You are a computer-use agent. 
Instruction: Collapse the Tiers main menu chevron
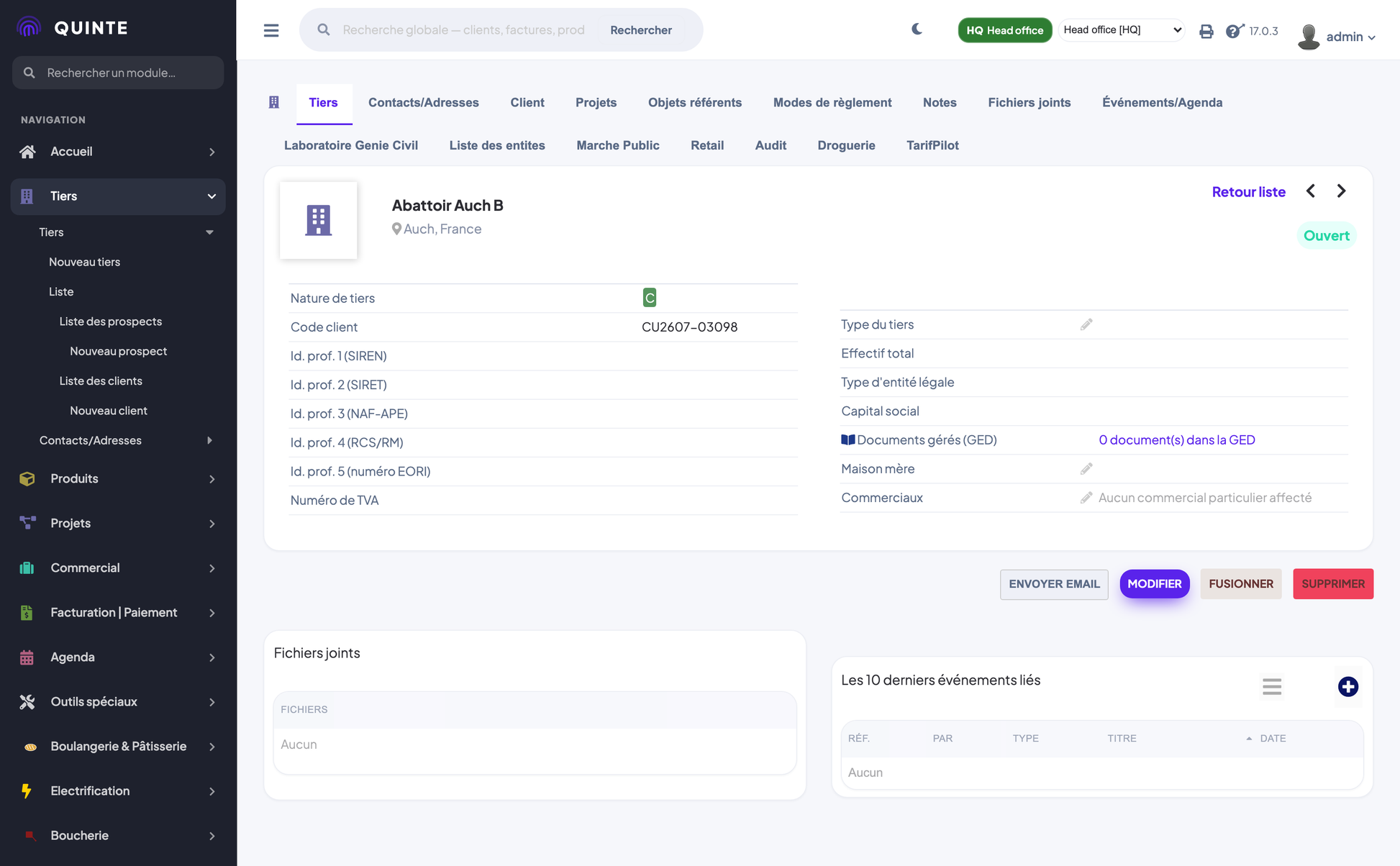(212, 196)
